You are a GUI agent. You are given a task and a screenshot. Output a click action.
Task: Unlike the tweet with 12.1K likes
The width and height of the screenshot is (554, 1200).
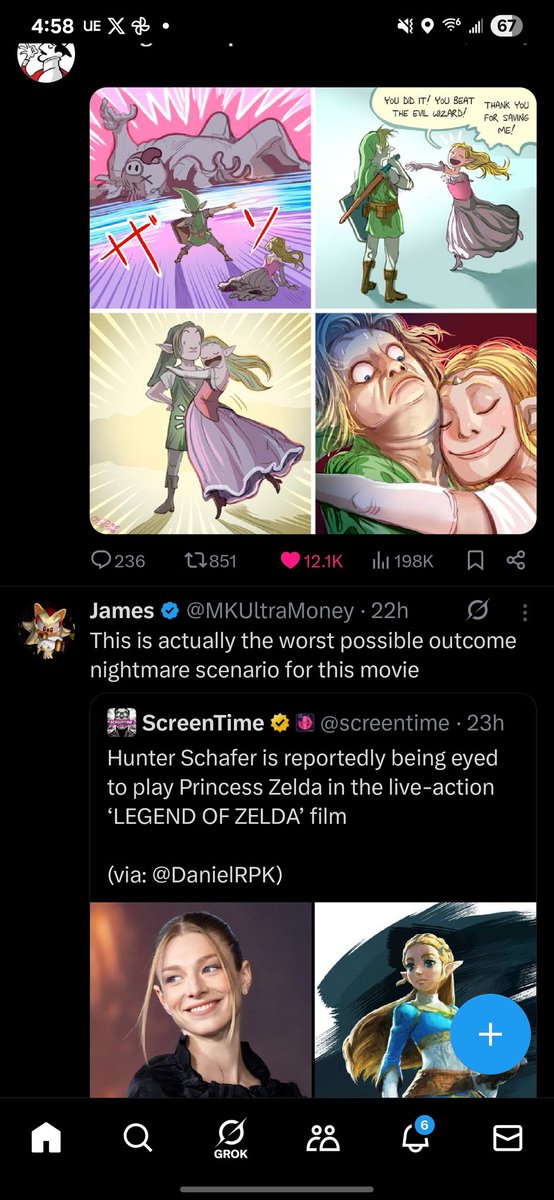pos(312,561)
